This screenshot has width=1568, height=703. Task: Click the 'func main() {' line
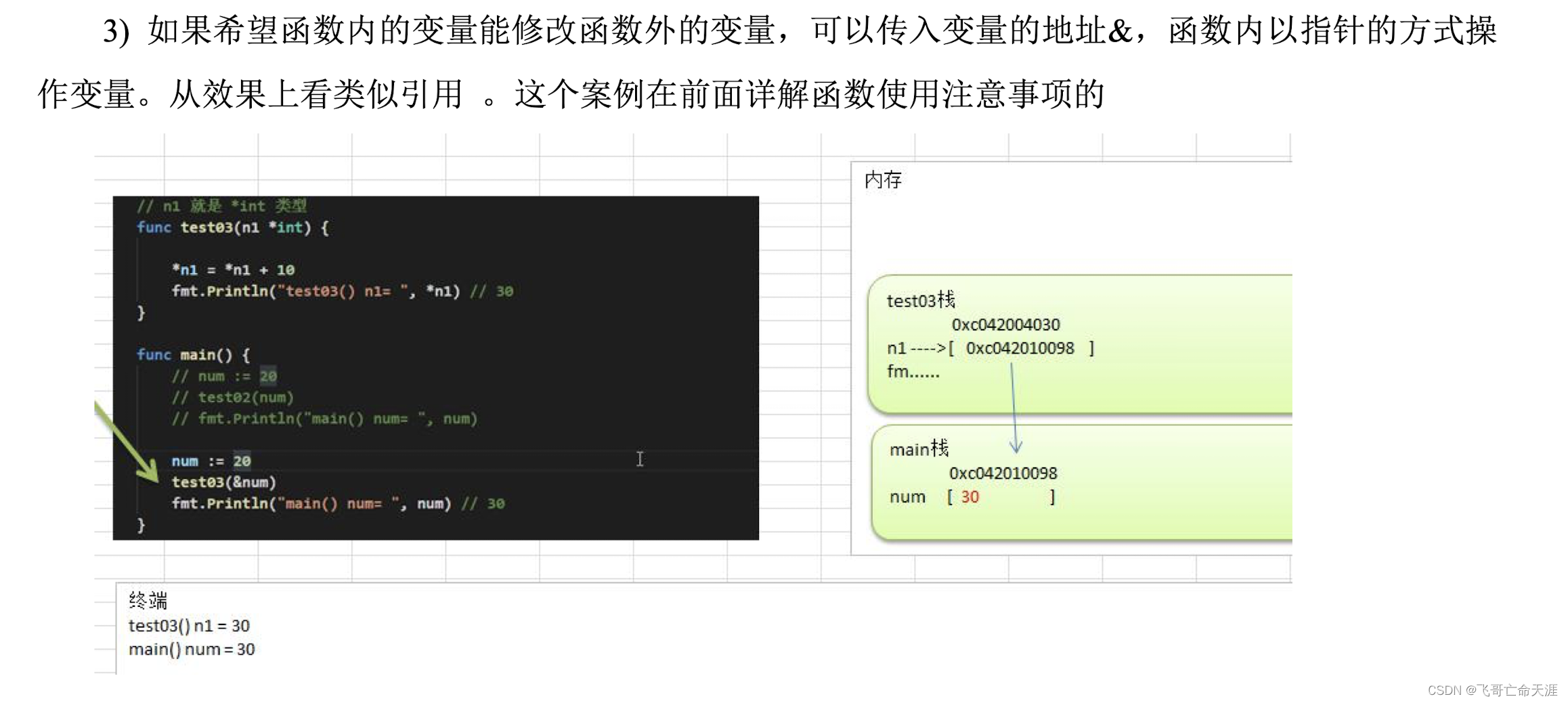[193, 355]
